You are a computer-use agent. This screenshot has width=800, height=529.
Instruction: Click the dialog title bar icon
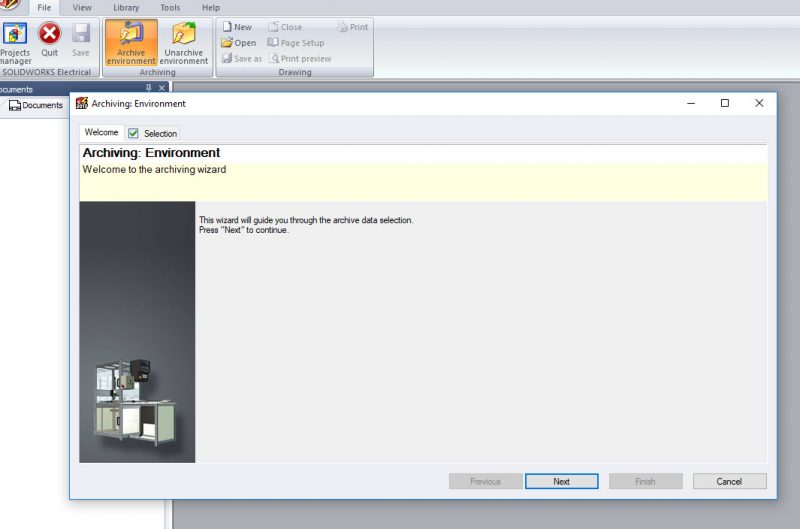pos(82,103)
